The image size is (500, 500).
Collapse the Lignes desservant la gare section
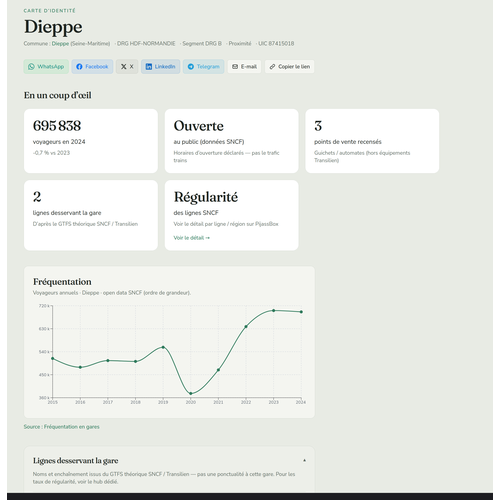pos(304,460)
